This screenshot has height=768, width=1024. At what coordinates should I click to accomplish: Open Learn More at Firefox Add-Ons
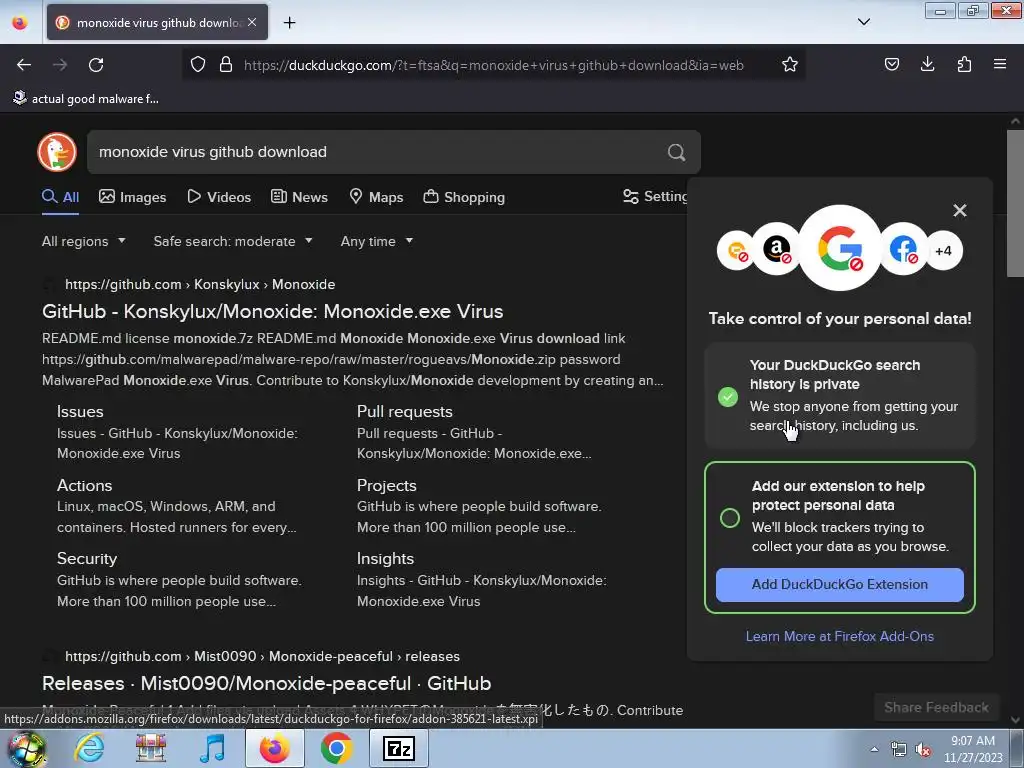840,637
